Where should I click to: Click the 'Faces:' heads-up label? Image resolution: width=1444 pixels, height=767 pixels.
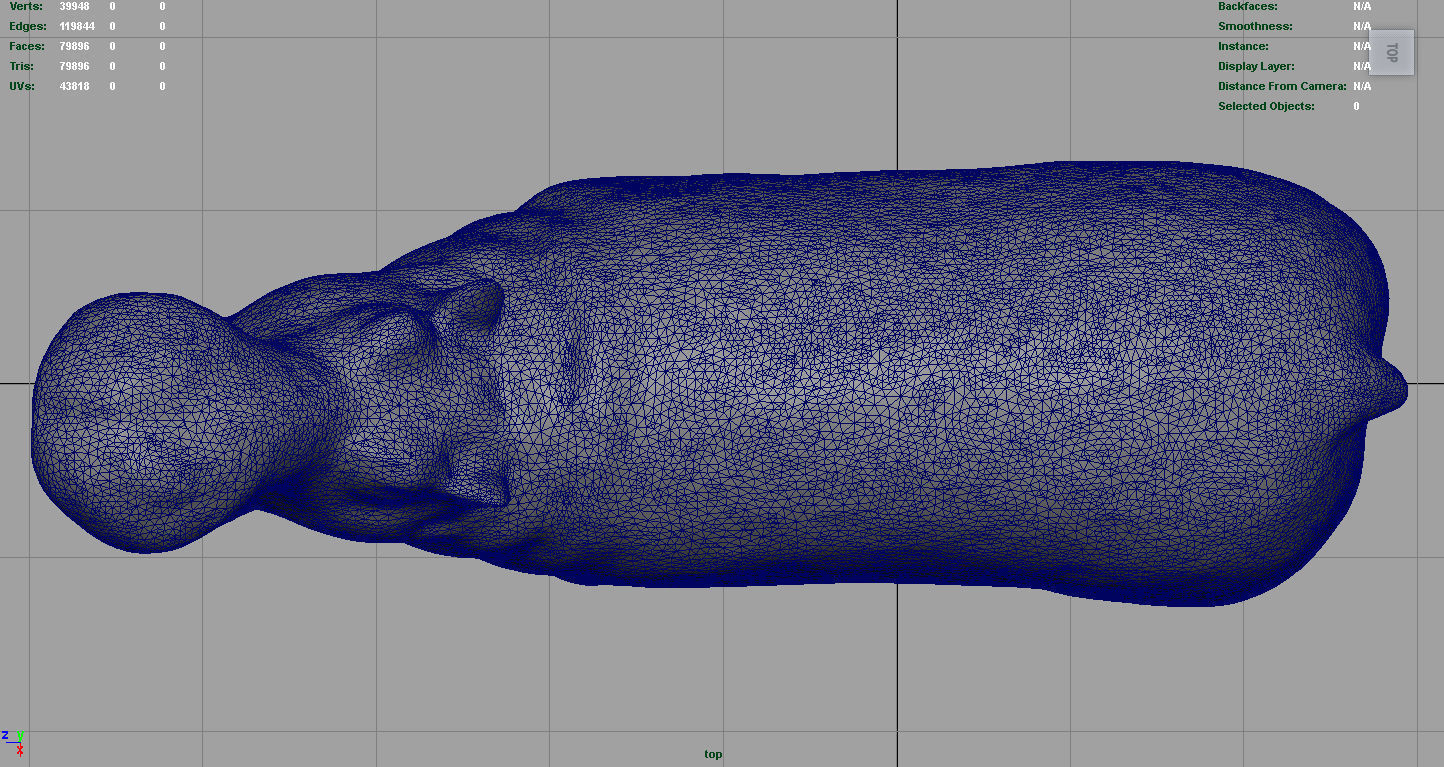coord(28,46)
